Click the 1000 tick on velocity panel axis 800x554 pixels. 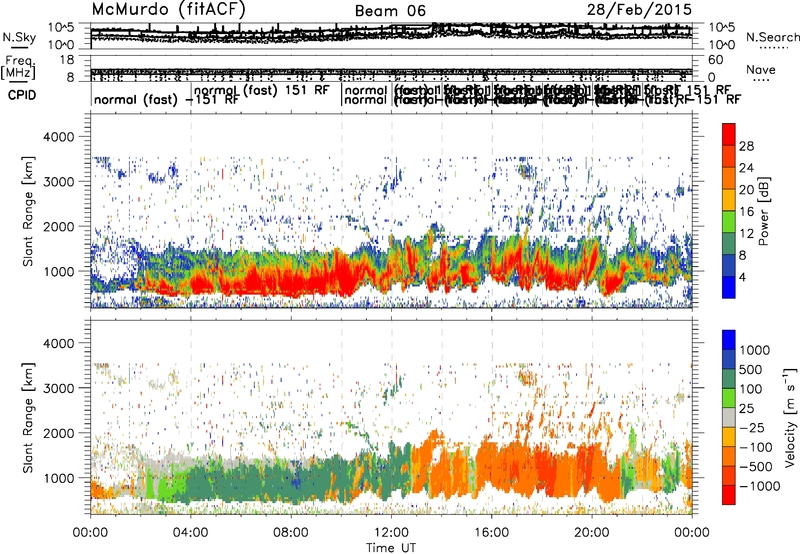pos(61,478)
